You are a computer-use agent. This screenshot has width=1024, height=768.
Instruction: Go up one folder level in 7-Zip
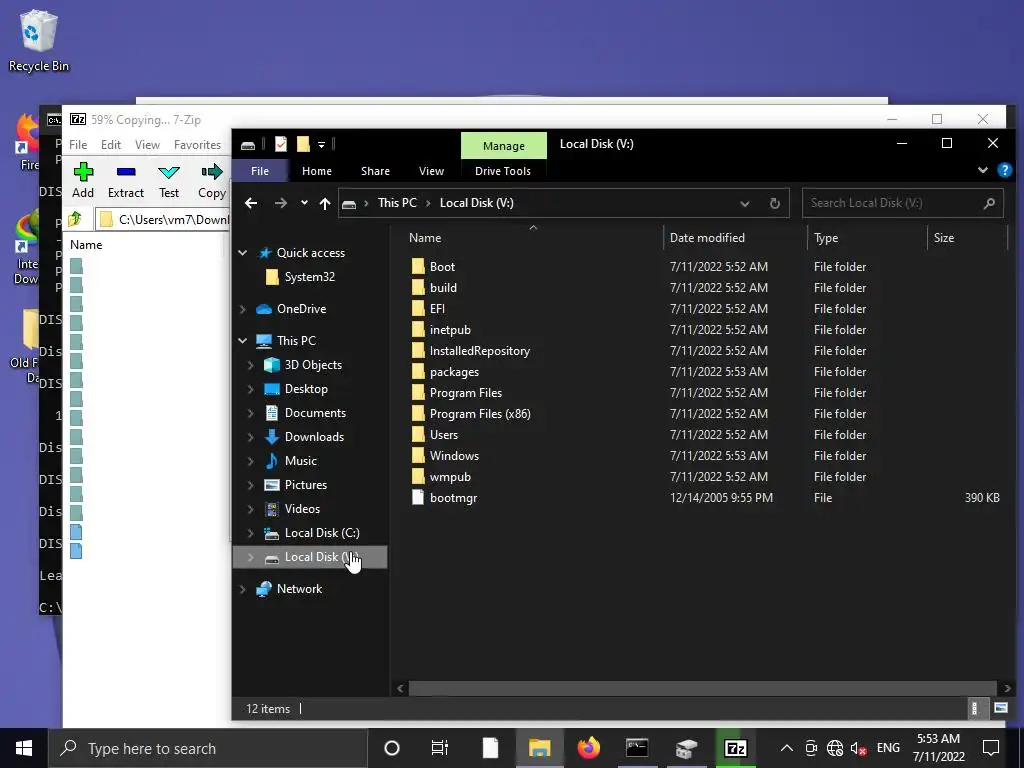pyautogui.click(x=75, y=219)
